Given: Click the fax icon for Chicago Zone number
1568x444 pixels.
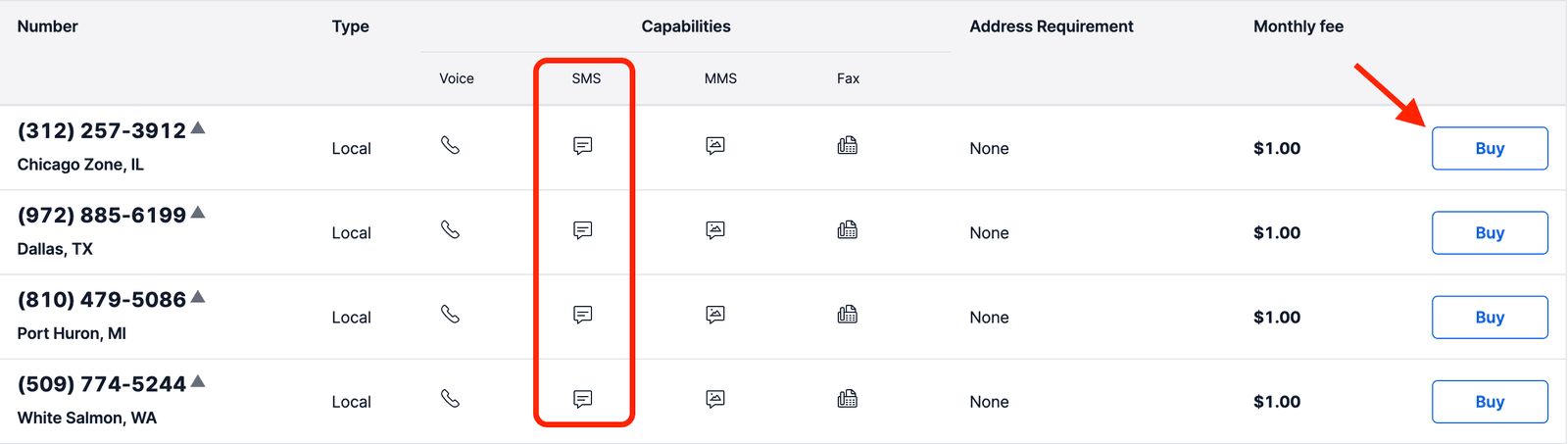Looking at the screenshot, I should point(848,146).
